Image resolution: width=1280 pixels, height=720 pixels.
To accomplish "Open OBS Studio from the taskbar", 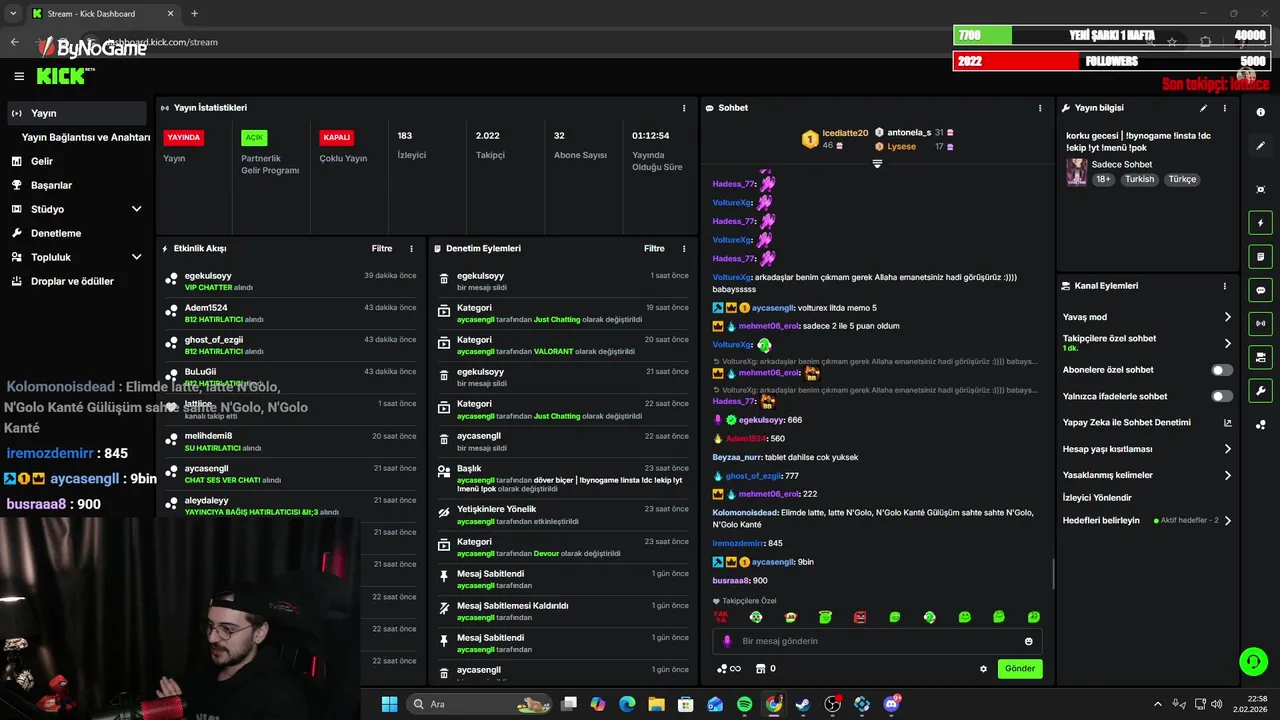I will [832, 704].
